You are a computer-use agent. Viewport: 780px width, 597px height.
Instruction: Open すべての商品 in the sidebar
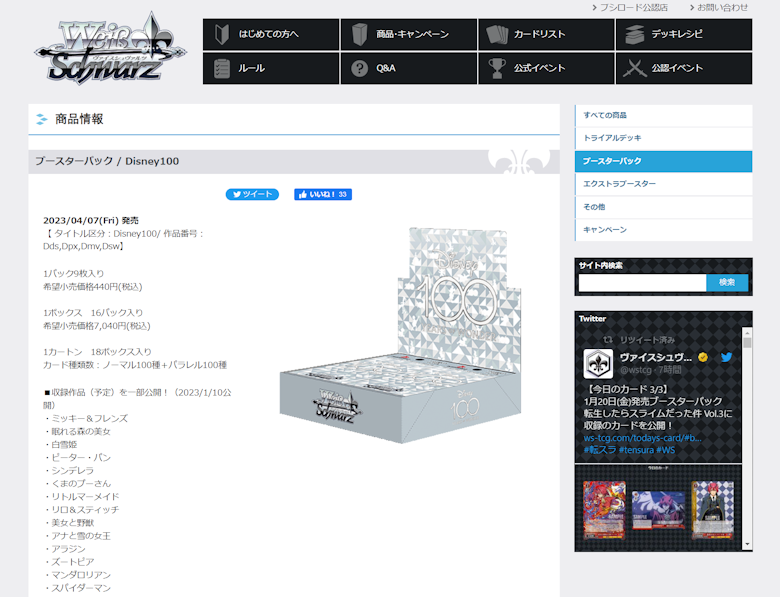pos(663,115)
